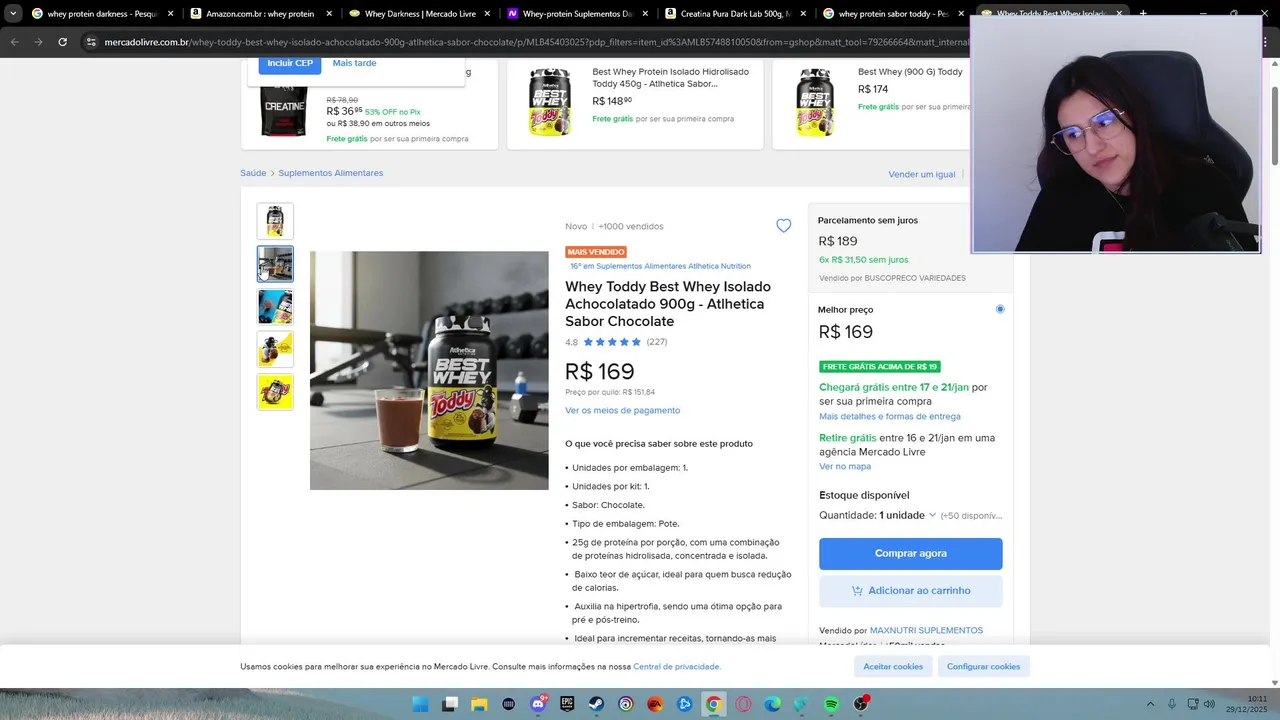Click 'Ver os meios de pagamento'
1280x720 pixels.
[x=622, y=410]
